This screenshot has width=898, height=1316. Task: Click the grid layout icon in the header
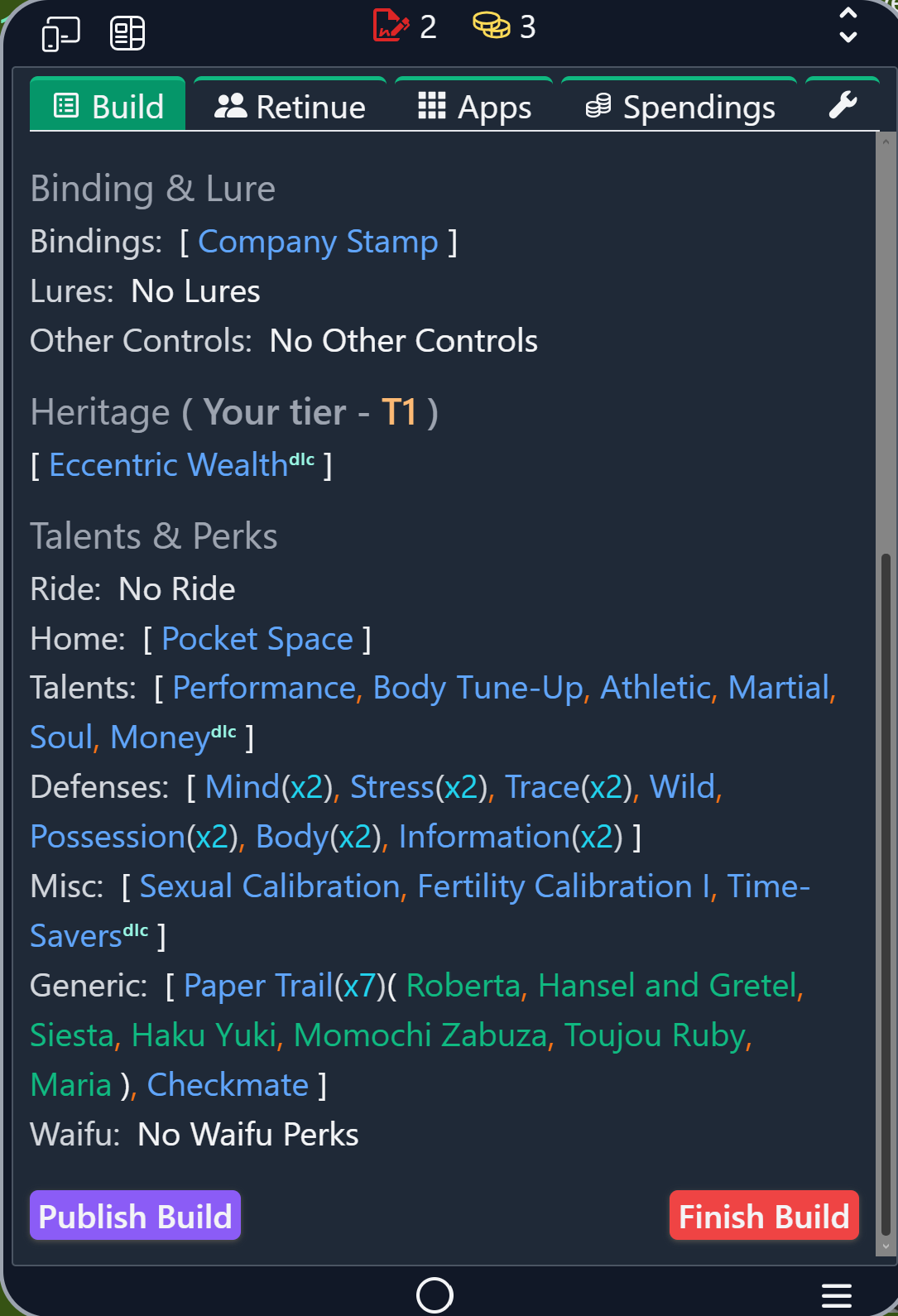pyautogui.click(x=127, y=34)
